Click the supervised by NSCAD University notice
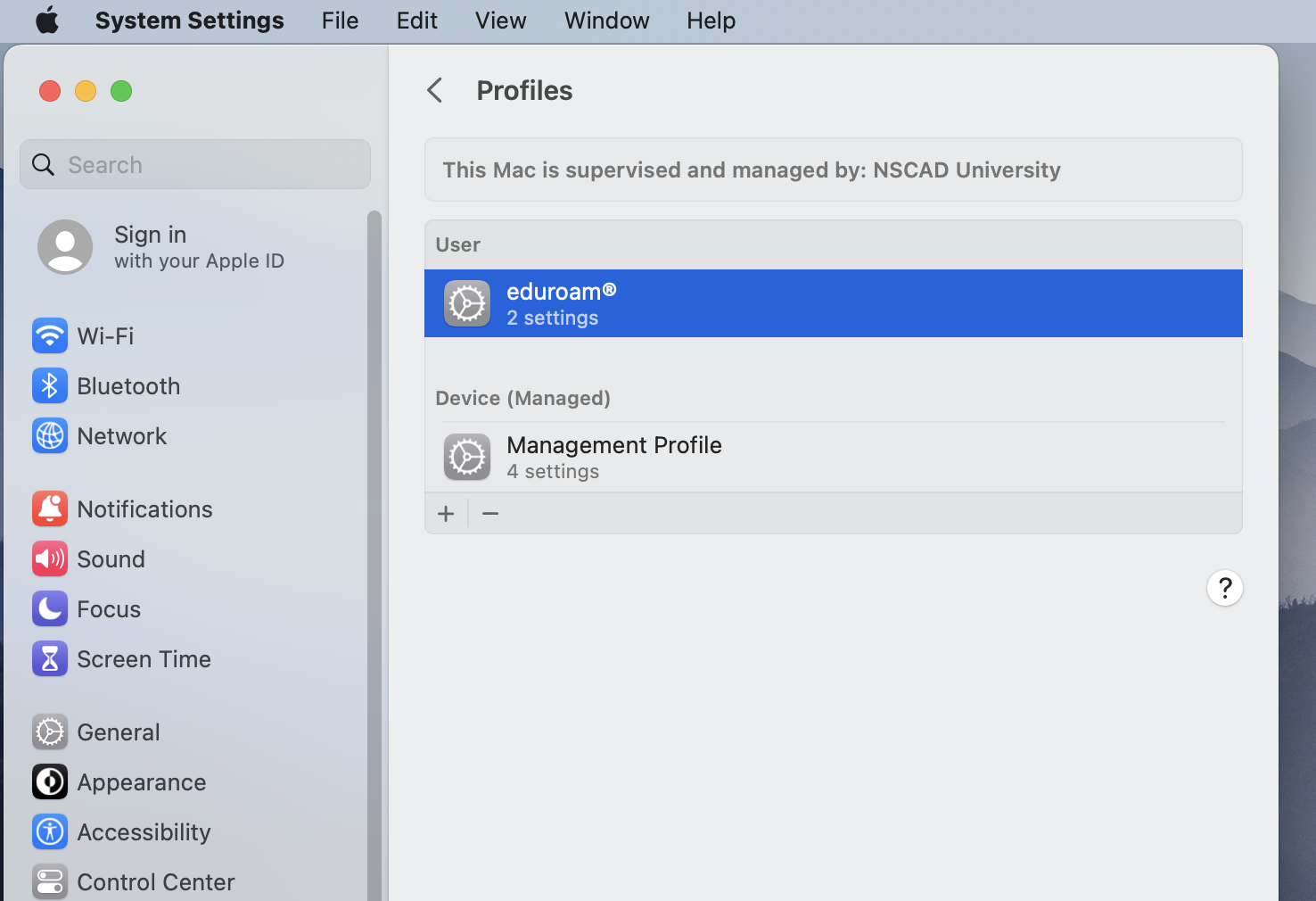 tap(834, 169)
